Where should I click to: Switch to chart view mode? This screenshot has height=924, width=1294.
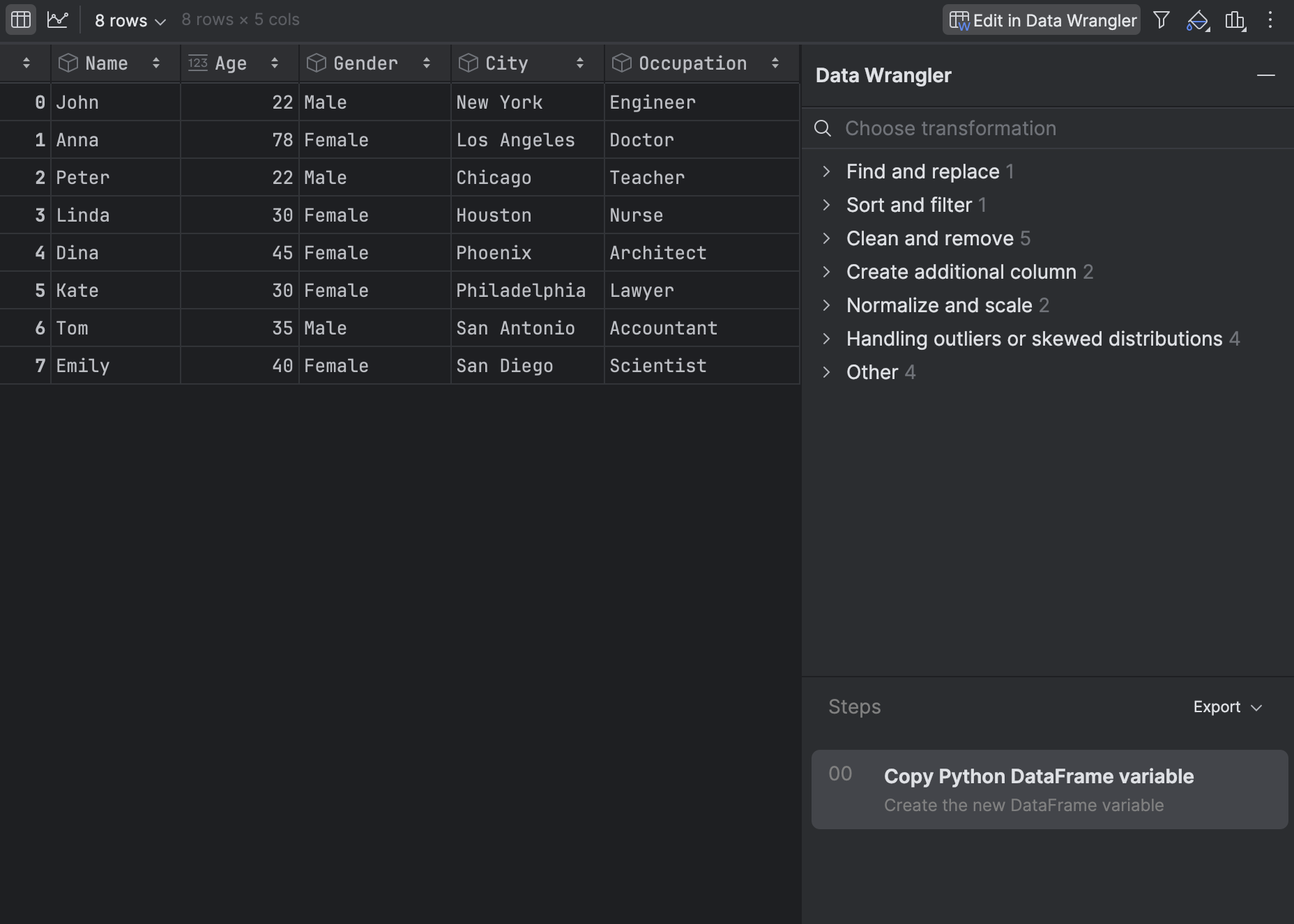coord(58,20)
